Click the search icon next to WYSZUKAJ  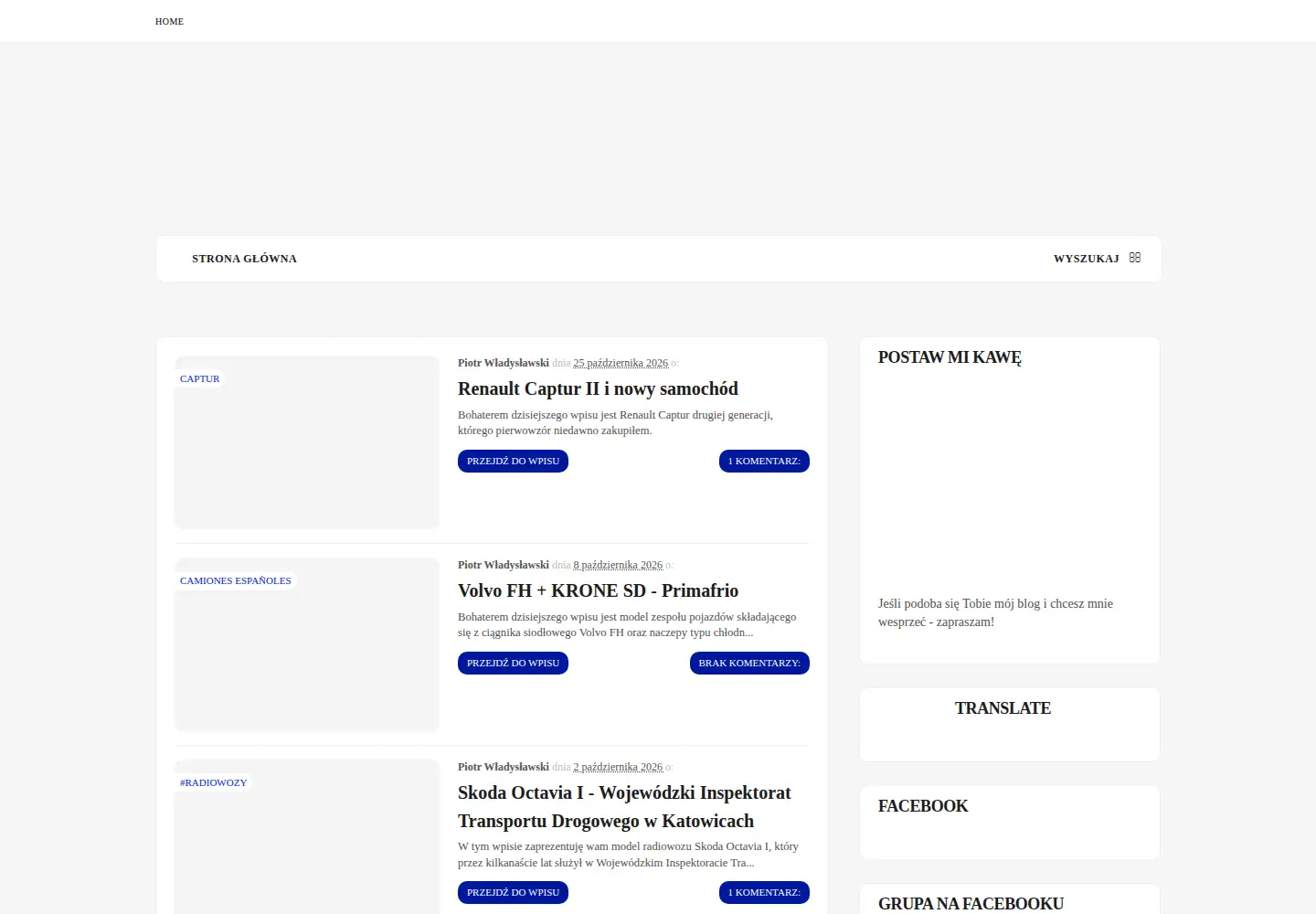(x=1135, y=258)
